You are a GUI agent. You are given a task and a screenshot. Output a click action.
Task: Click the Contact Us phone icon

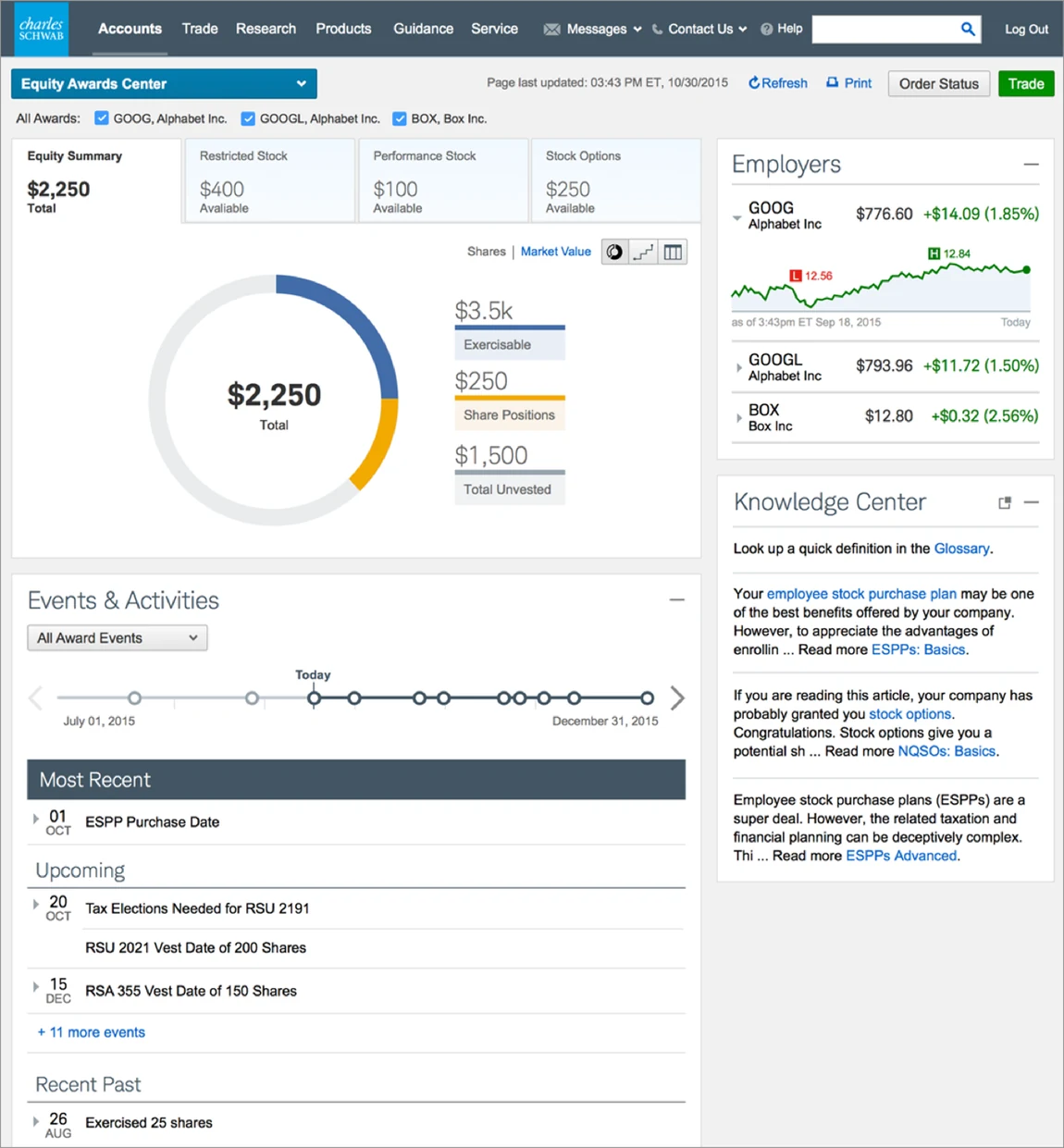657,30
